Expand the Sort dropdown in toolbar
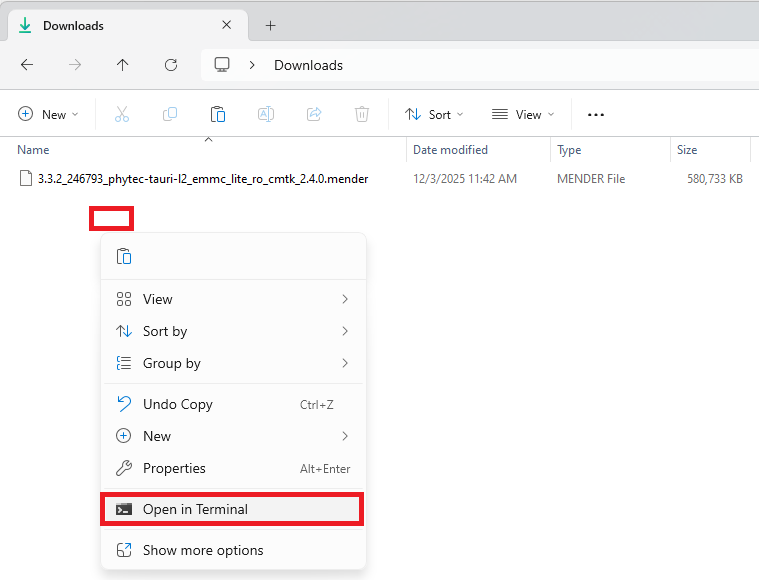The height and width of the screenshot is (580, 759). pyautogui.click(x=434, y=115)
